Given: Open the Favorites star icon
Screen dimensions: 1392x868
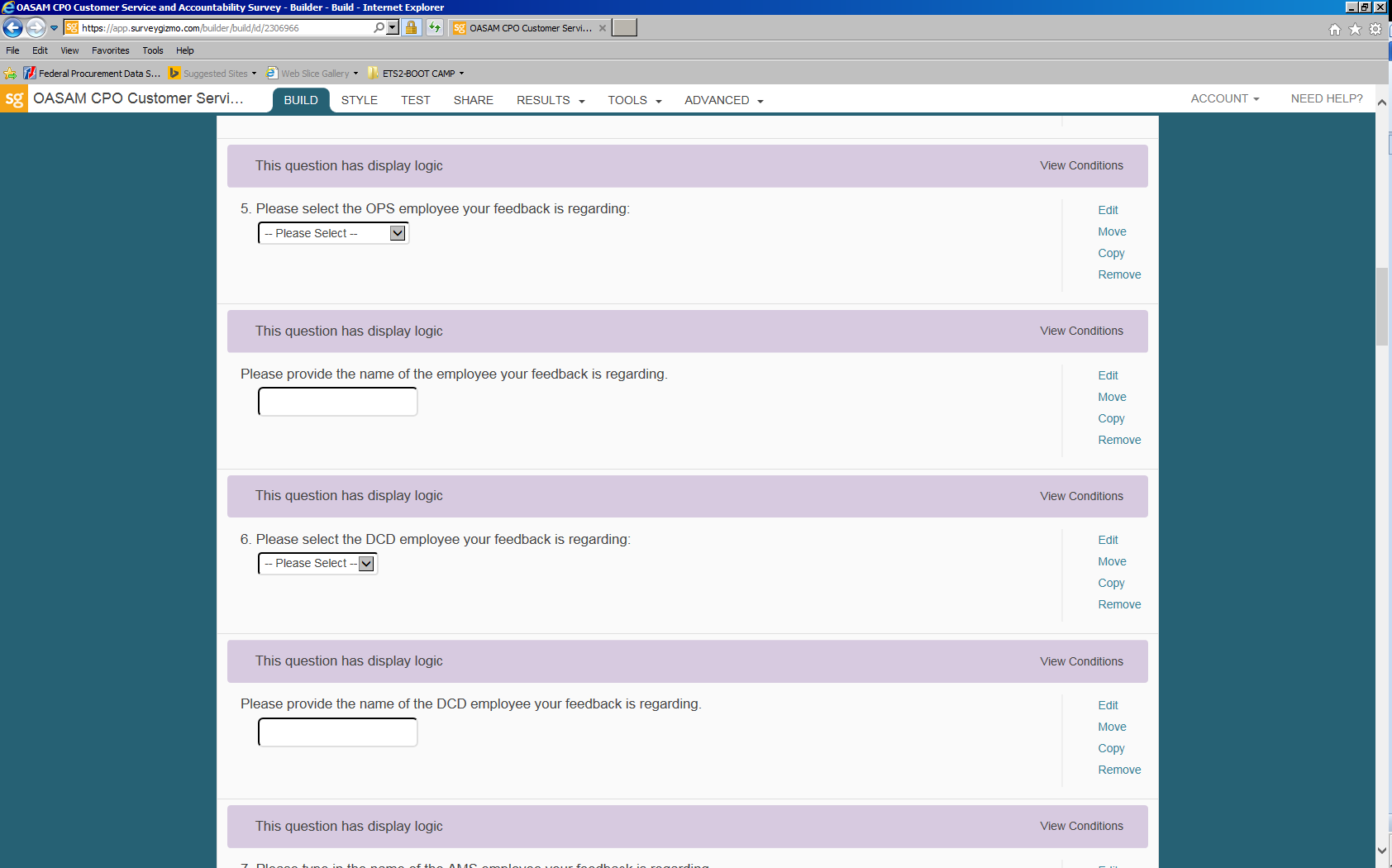Looking at the screenshot, I should [x=1355, y=29].
